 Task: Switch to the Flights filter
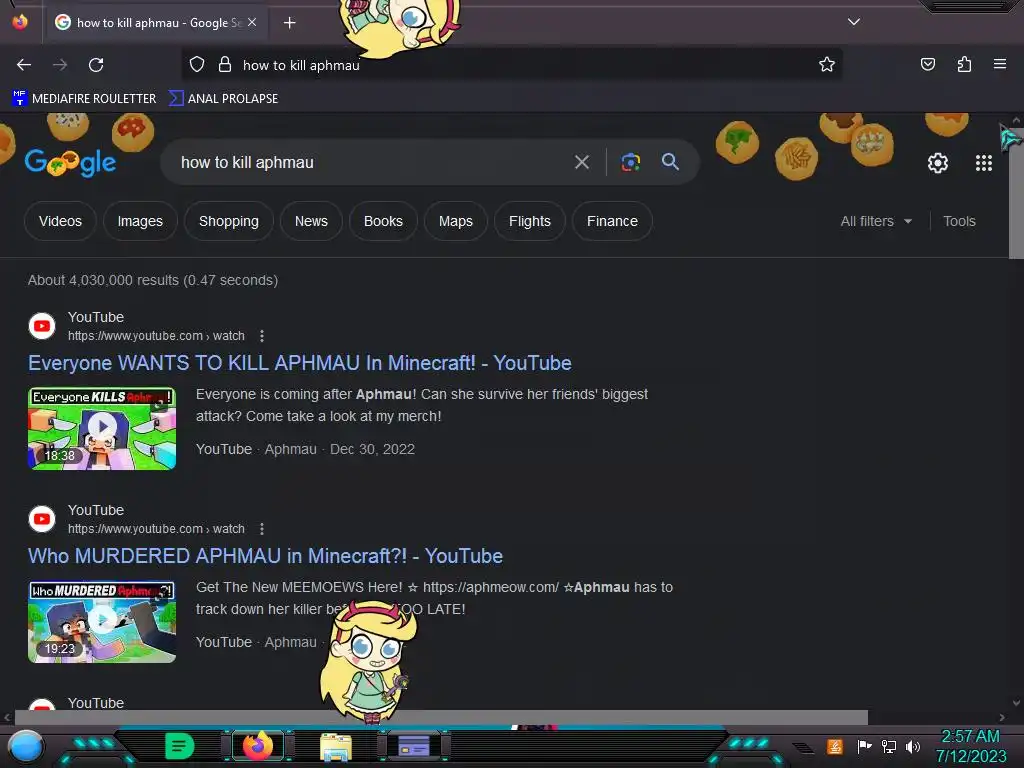tap(530, 221)
